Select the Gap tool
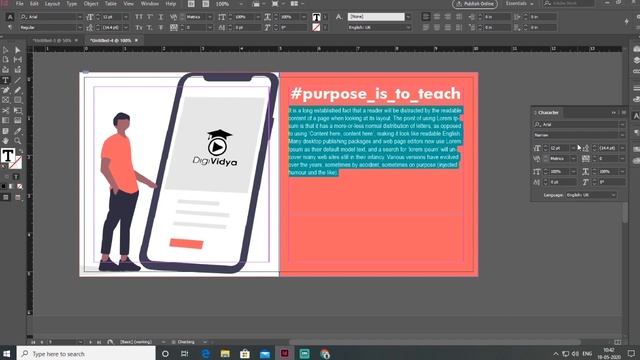This screenshot has height=360, width=640. coord(18,60)
